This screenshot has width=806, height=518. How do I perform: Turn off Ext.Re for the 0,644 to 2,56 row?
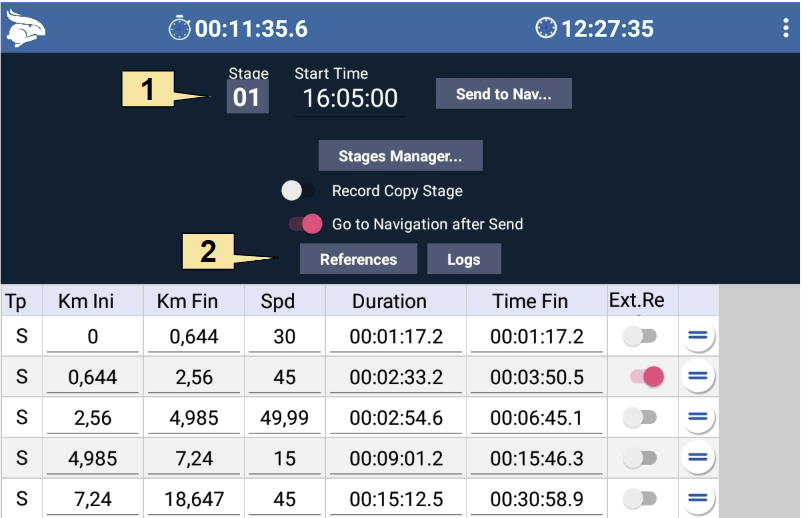point(647,377)
